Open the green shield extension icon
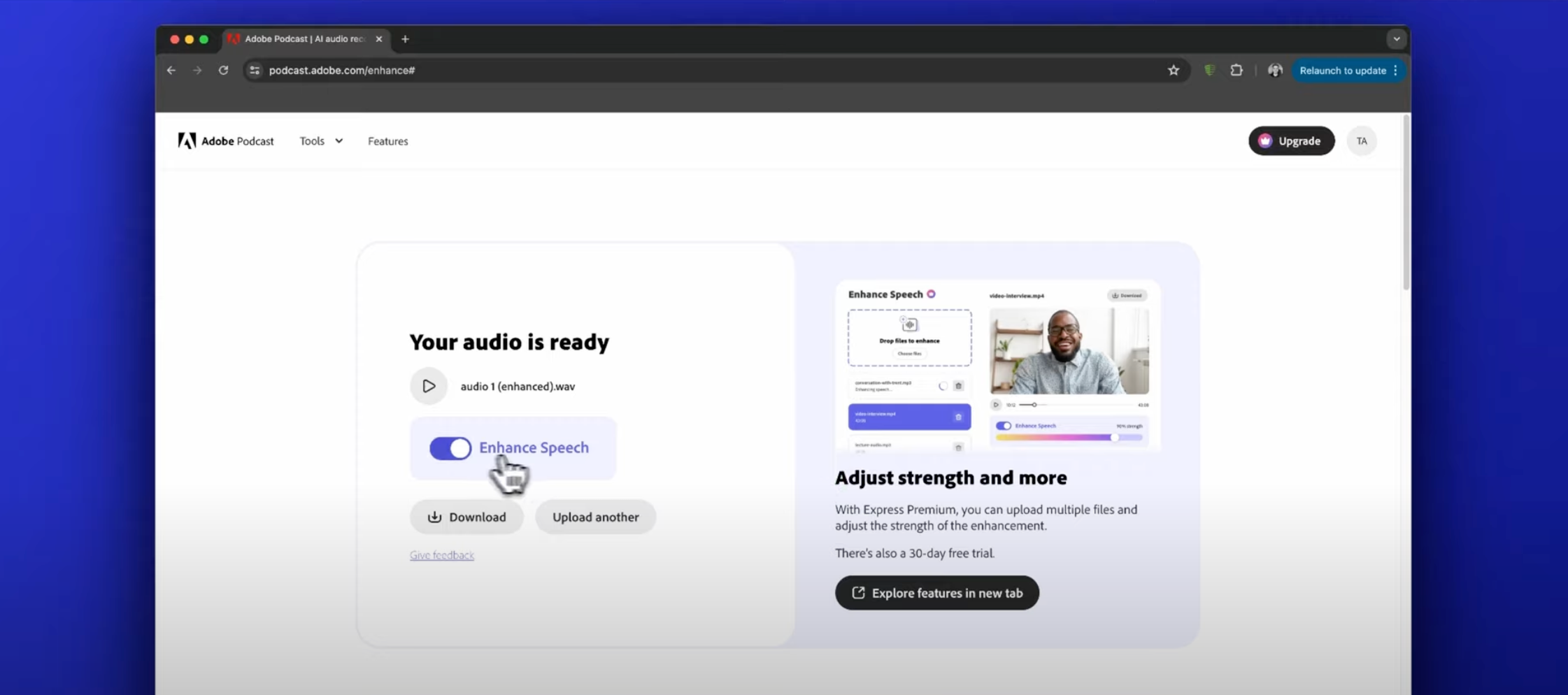The height and width of the screenshot is (695, 1568). (1209, 70)
